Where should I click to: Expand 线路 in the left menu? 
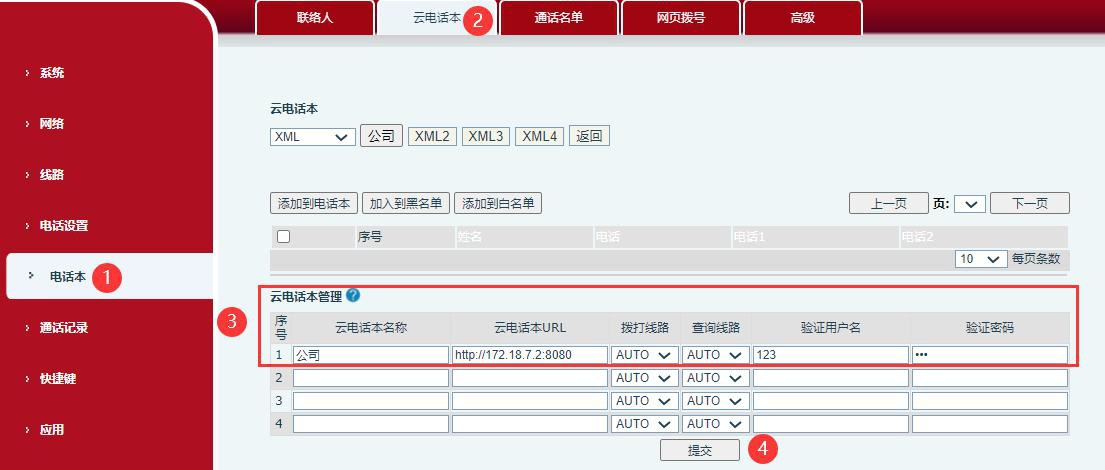click(x=51, y=175)
